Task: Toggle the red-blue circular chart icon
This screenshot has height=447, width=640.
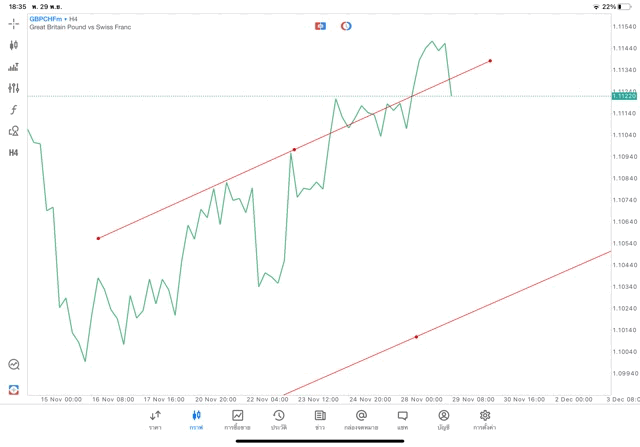Action: 346,25
